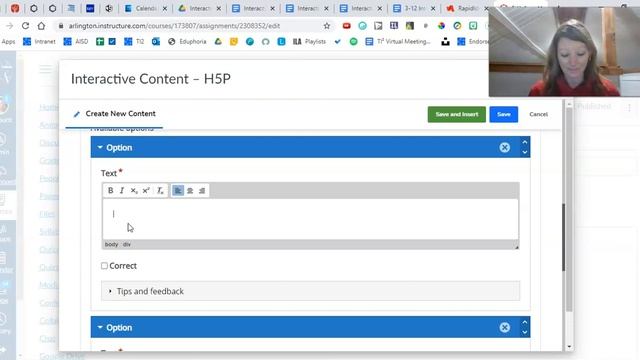Open the Playlists bookmark
Viewport: 640px width, 360px height.
(309, 42)
